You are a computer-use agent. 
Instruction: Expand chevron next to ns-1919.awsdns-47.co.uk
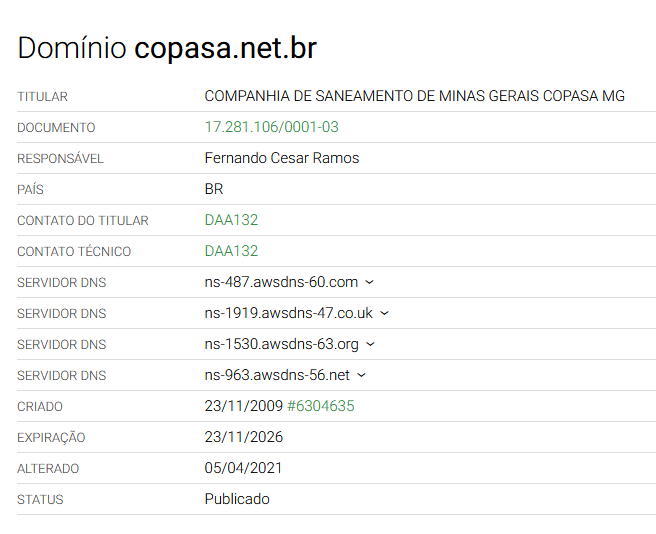coord(384,314)
